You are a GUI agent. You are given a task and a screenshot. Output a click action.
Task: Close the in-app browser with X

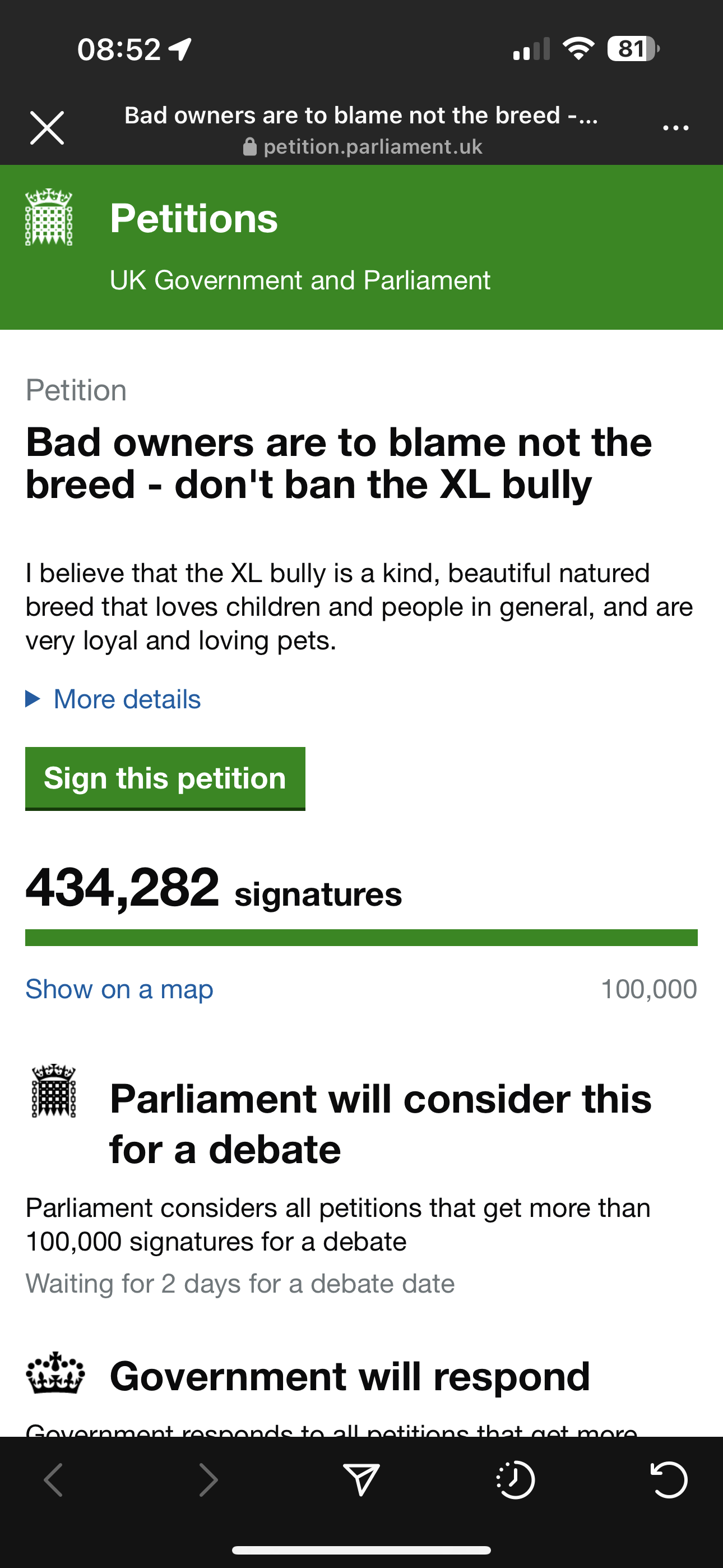click(47, 128)
